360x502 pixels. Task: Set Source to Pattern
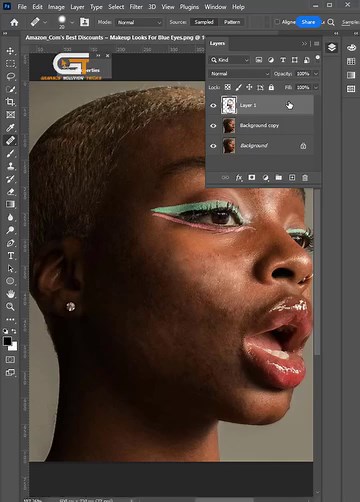(x=232, y=22)
